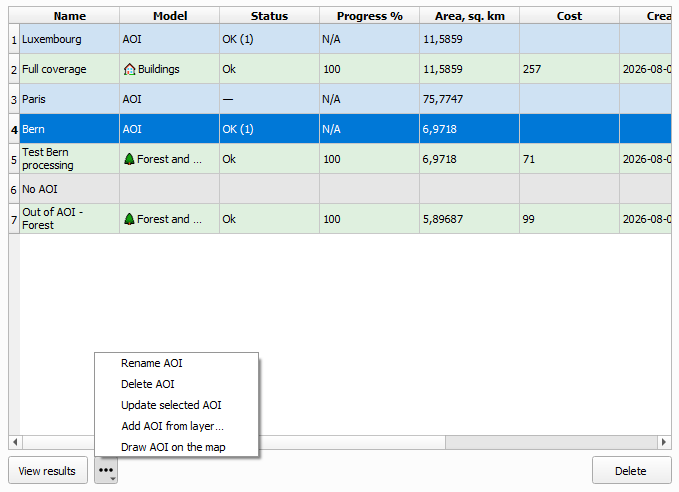Screen dimensions: 679x492
Task: Click the dash status in Paris row
Action: (x=228, y=99)
